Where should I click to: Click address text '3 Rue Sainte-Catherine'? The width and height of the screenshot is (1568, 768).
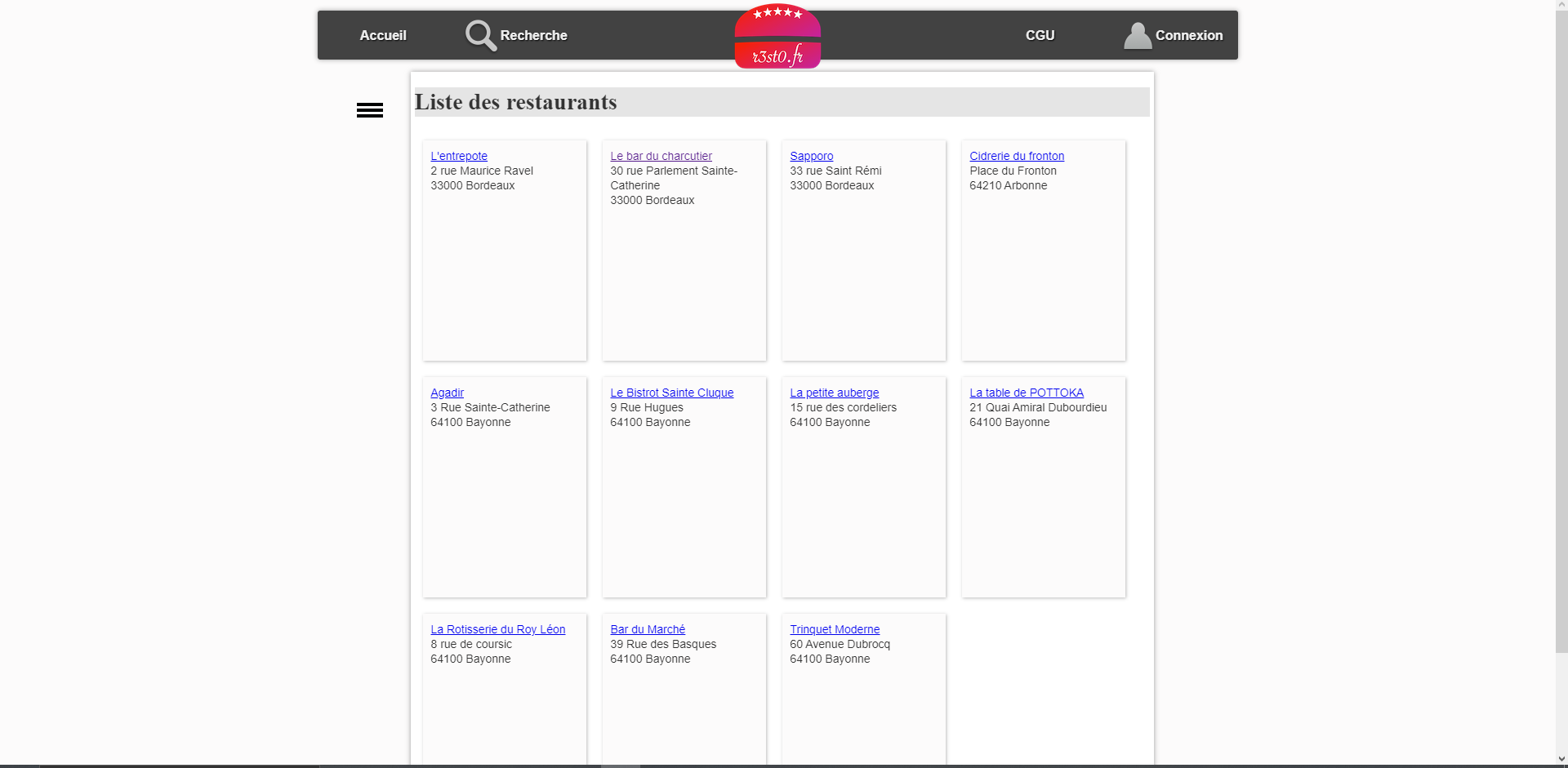(490, 407)
